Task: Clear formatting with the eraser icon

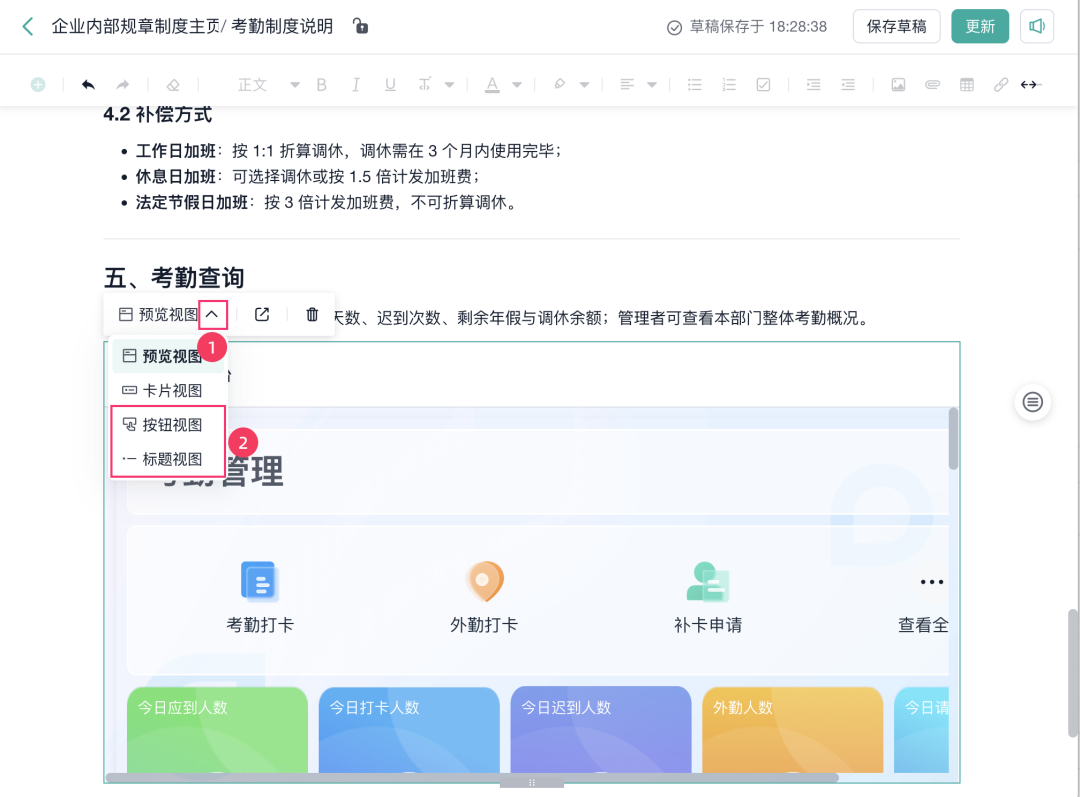Action: click(x=173, y=85)
